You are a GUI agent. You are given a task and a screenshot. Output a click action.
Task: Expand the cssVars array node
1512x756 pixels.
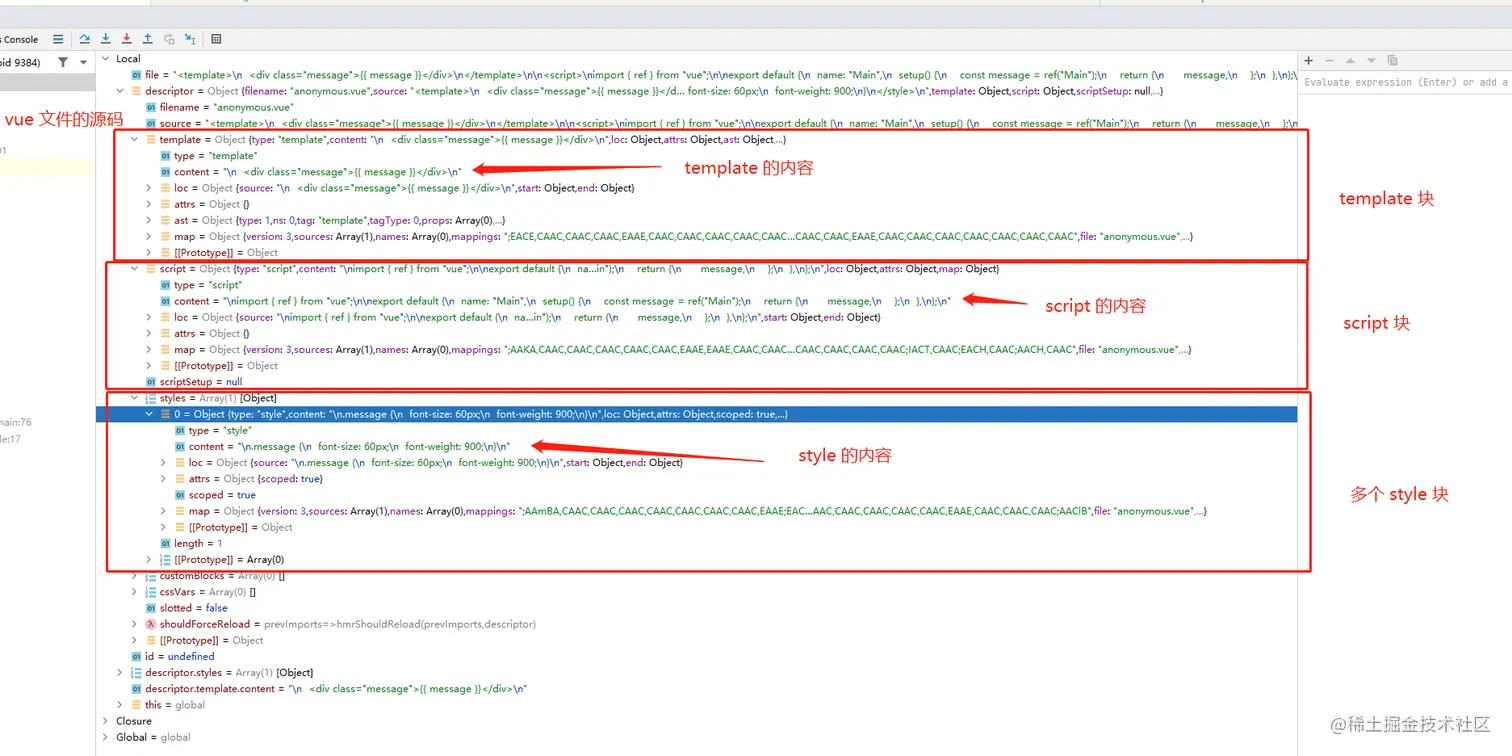135,592
